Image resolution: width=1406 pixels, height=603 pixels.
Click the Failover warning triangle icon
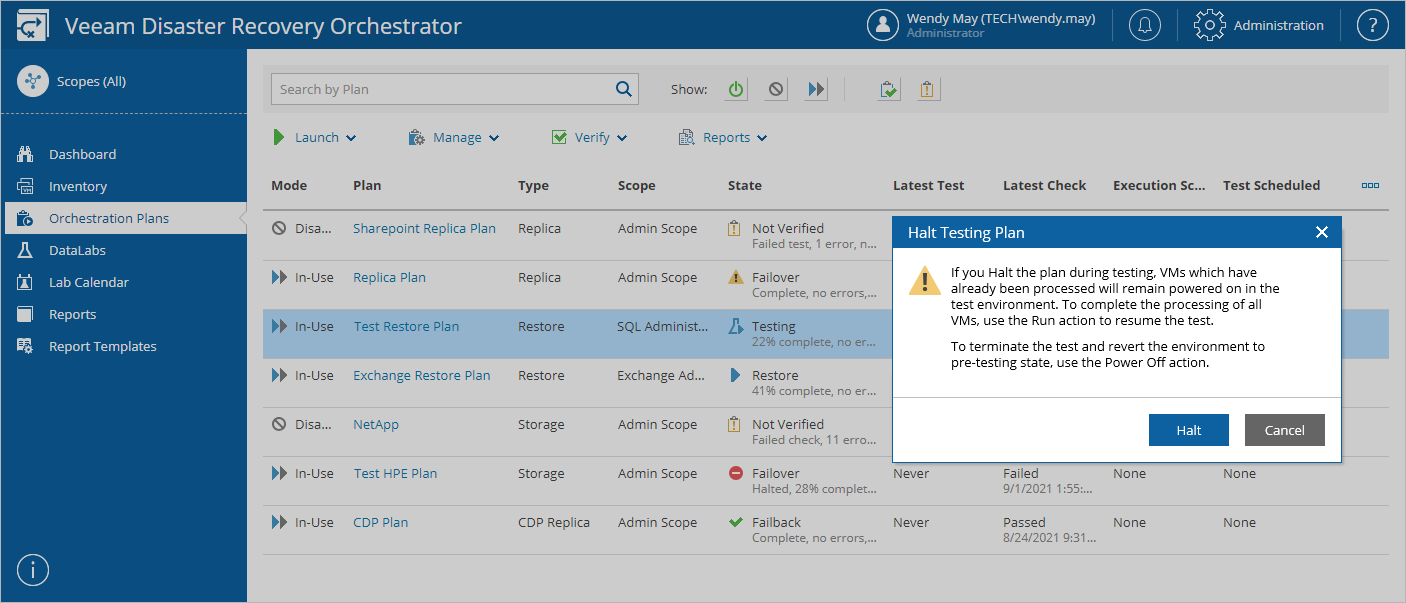736,277
